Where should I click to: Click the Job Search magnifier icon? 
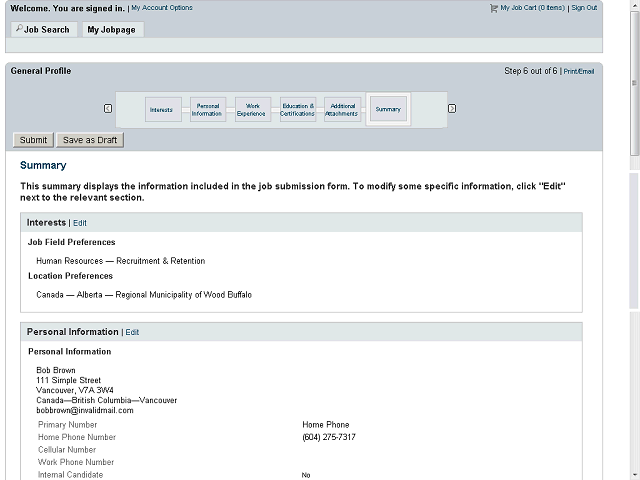coord(19,28)
